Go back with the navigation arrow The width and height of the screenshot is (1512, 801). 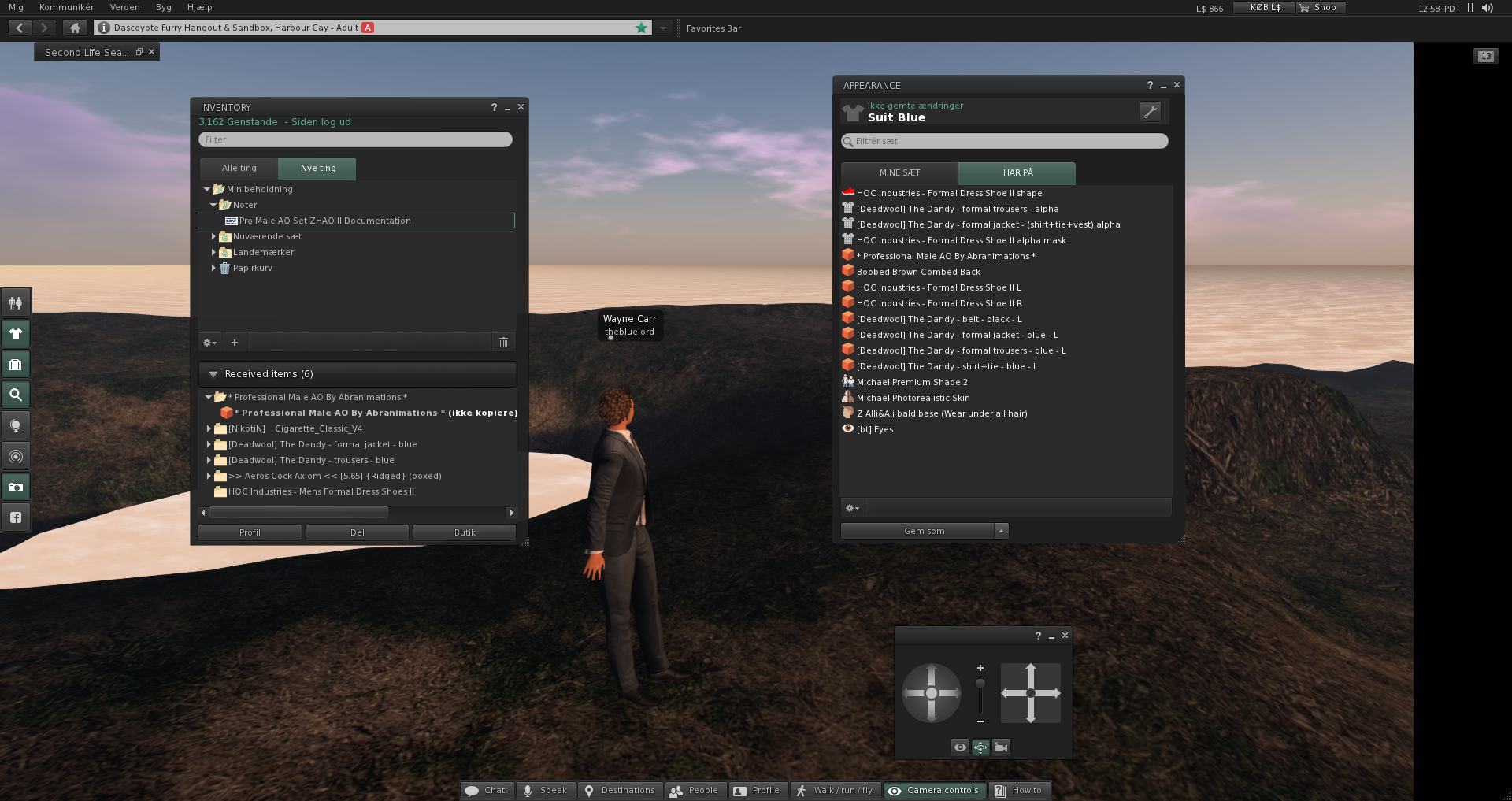click(x=20, y=28)
